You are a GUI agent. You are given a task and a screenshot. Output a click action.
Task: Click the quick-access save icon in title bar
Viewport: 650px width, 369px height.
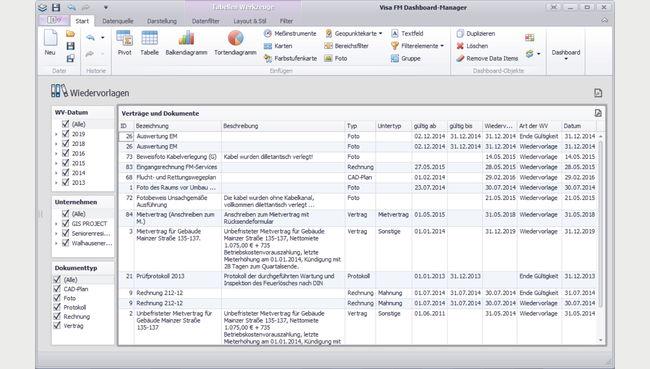click(x=56, y=7)
